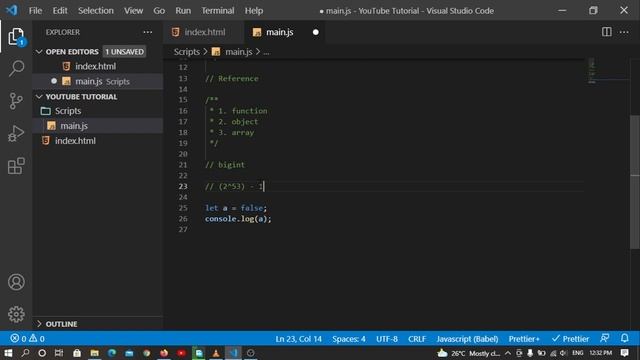Screen dimensions: 640x360
Task: Open the Extensions view
Action: (x=16, y=166)
